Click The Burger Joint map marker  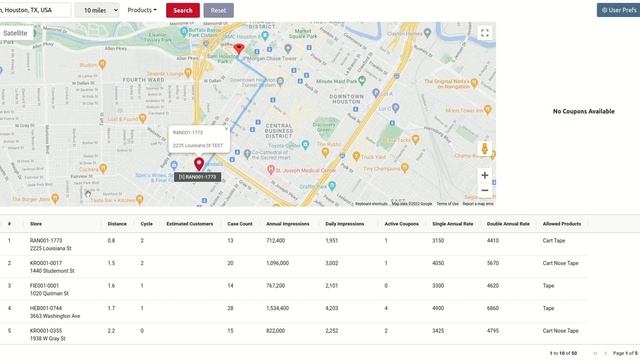click(x=55, y=198)
